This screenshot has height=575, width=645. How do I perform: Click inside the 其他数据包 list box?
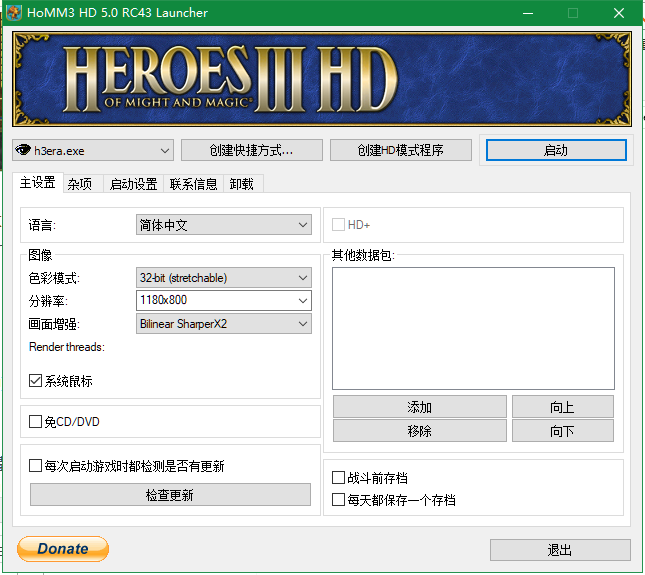(473, 327)
